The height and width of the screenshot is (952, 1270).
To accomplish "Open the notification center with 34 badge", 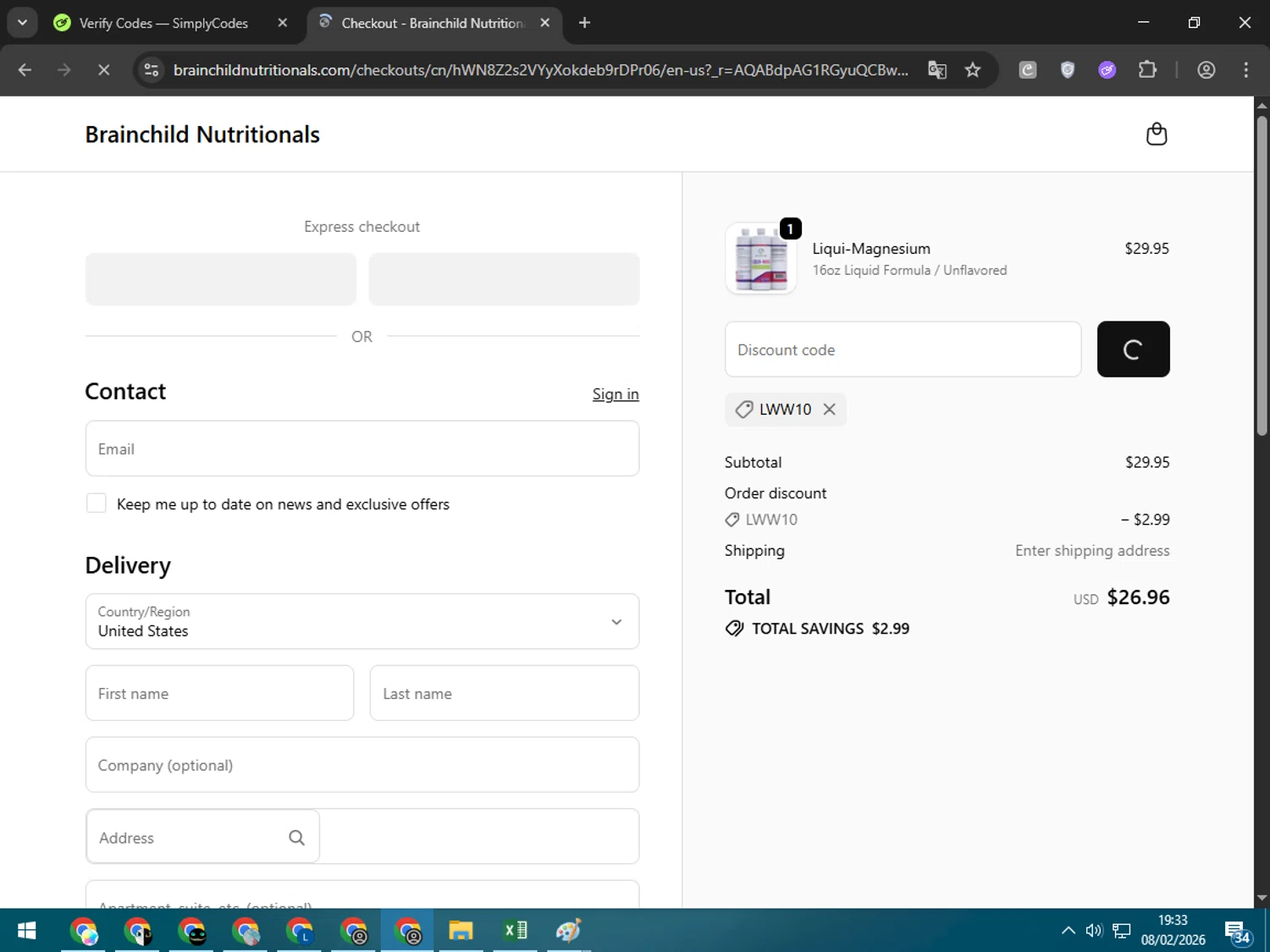I will (x=1239, y=933).
